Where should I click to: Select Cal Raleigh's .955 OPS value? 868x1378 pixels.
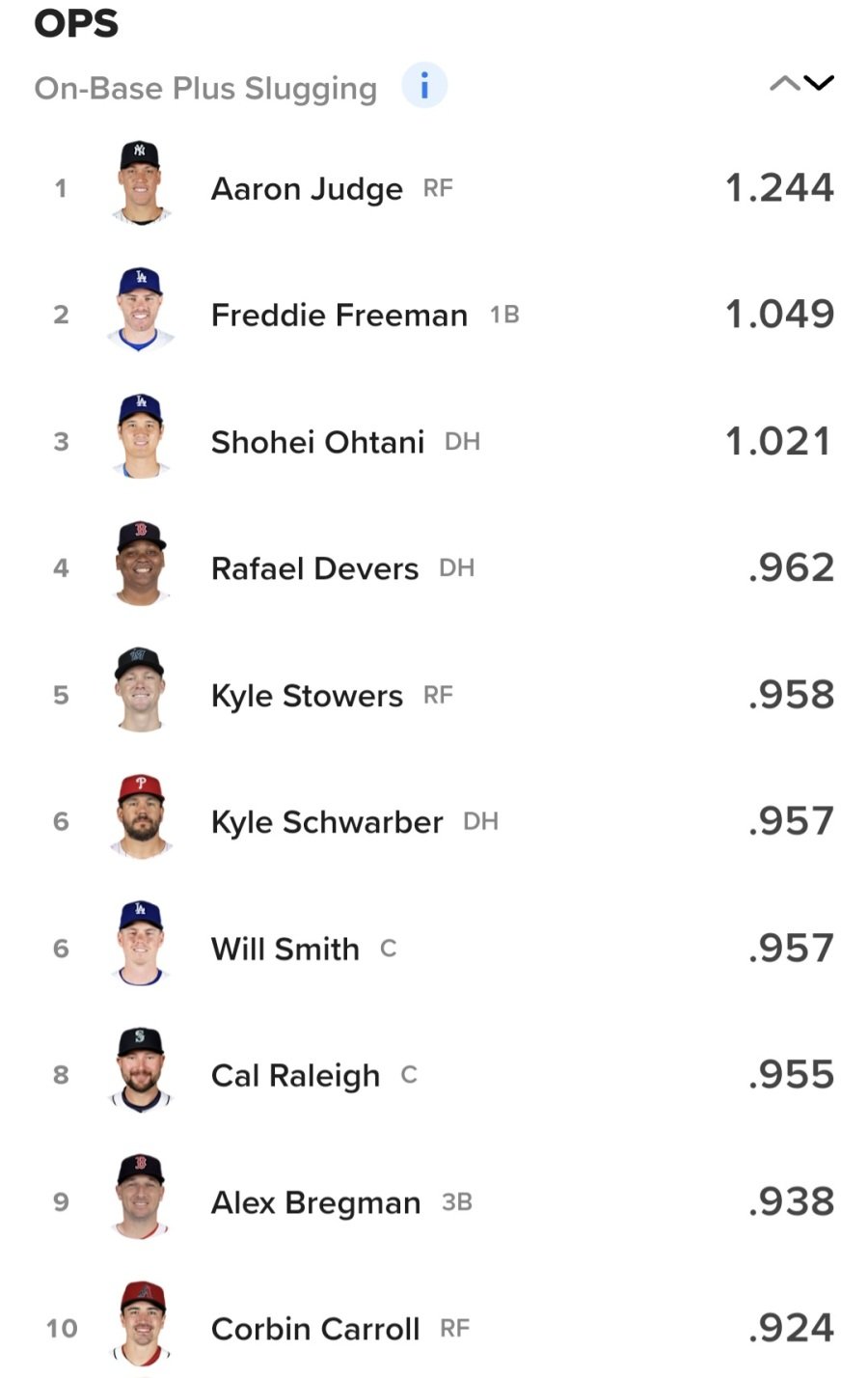pos(791,1075)
